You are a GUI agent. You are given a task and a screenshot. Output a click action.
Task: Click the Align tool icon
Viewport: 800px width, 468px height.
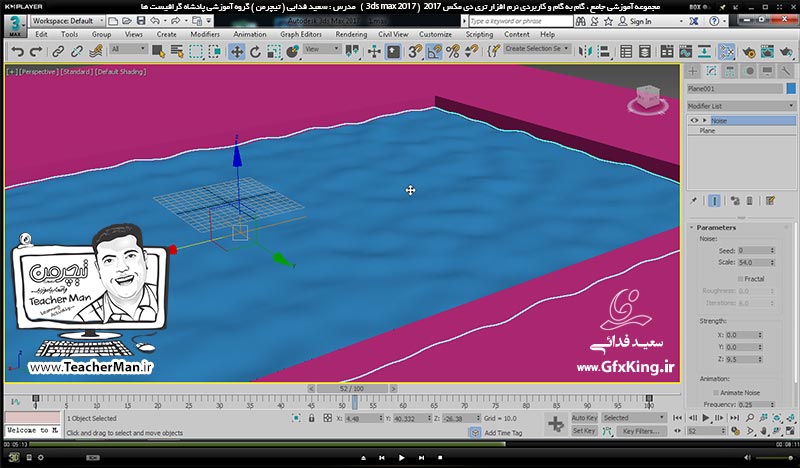click(x=604, y=51)
